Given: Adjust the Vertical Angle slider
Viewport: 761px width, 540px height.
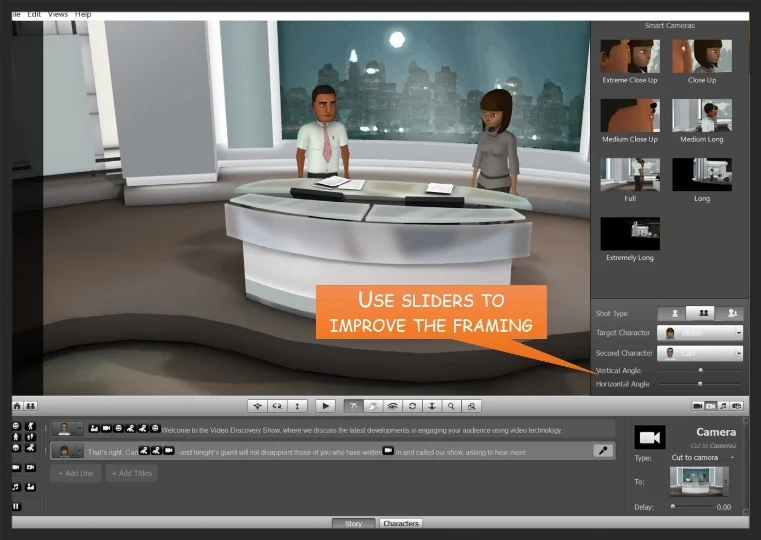Looking at the screenshot, I should coord(700,370).
